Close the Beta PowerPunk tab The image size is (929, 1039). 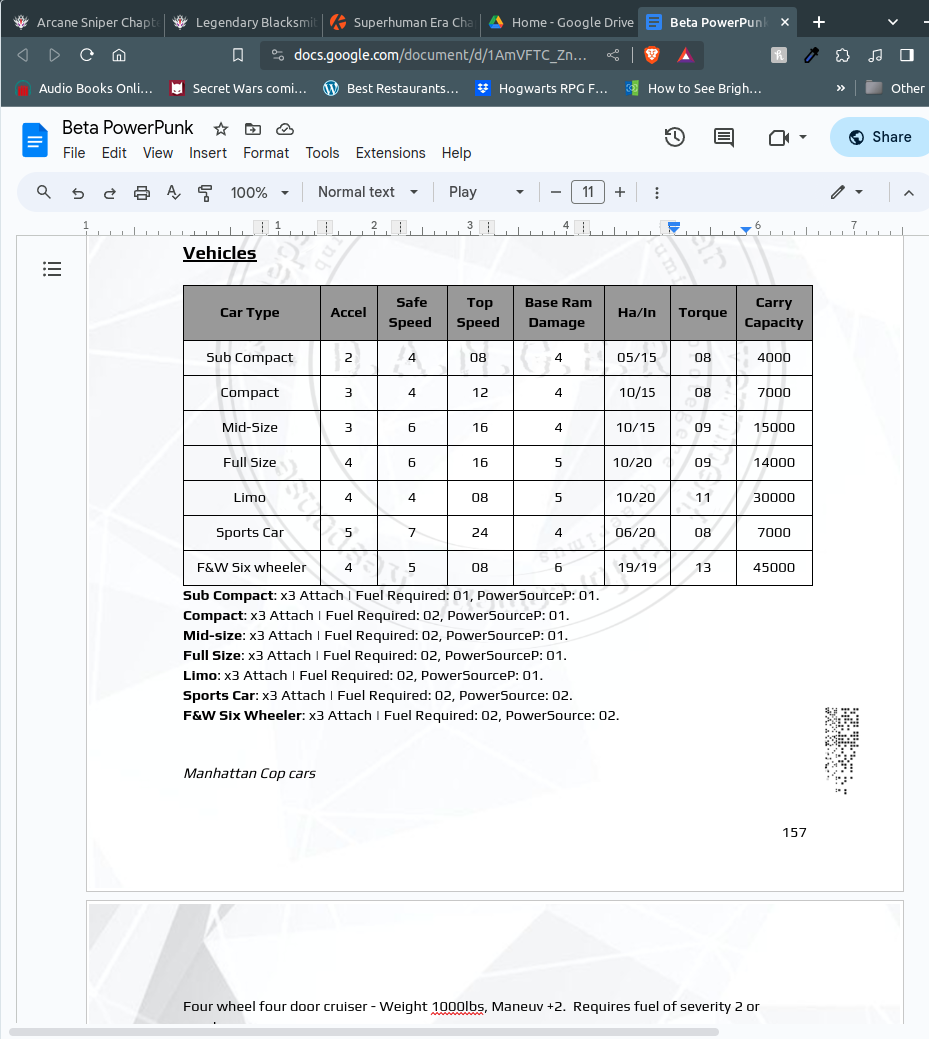tap(785, 22)
